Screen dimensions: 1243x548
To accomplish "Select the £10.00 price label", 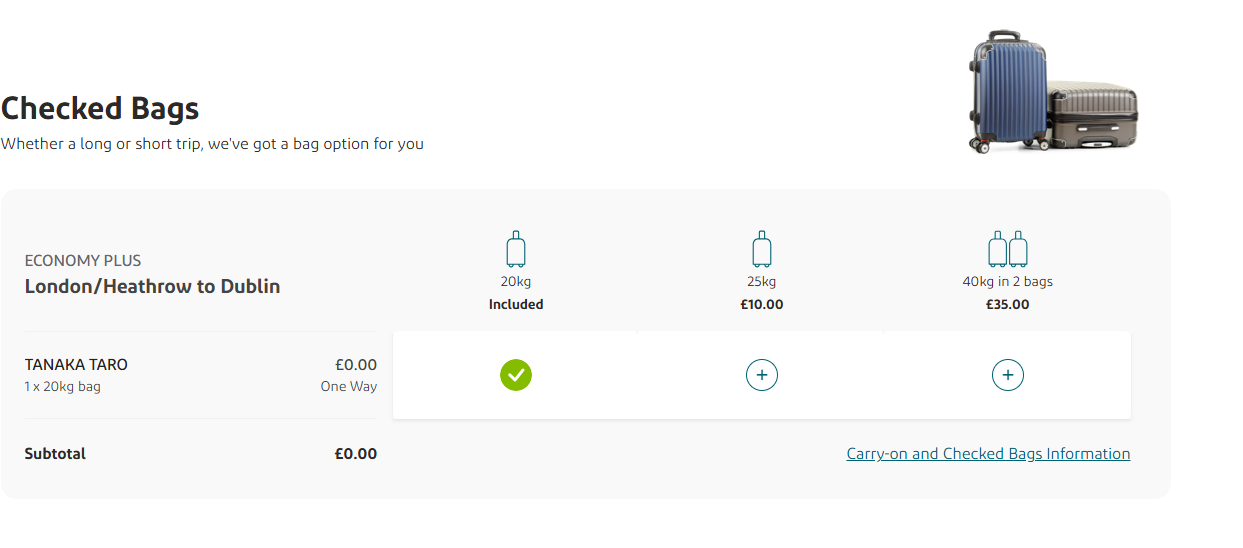I will [x=762, y=304].
